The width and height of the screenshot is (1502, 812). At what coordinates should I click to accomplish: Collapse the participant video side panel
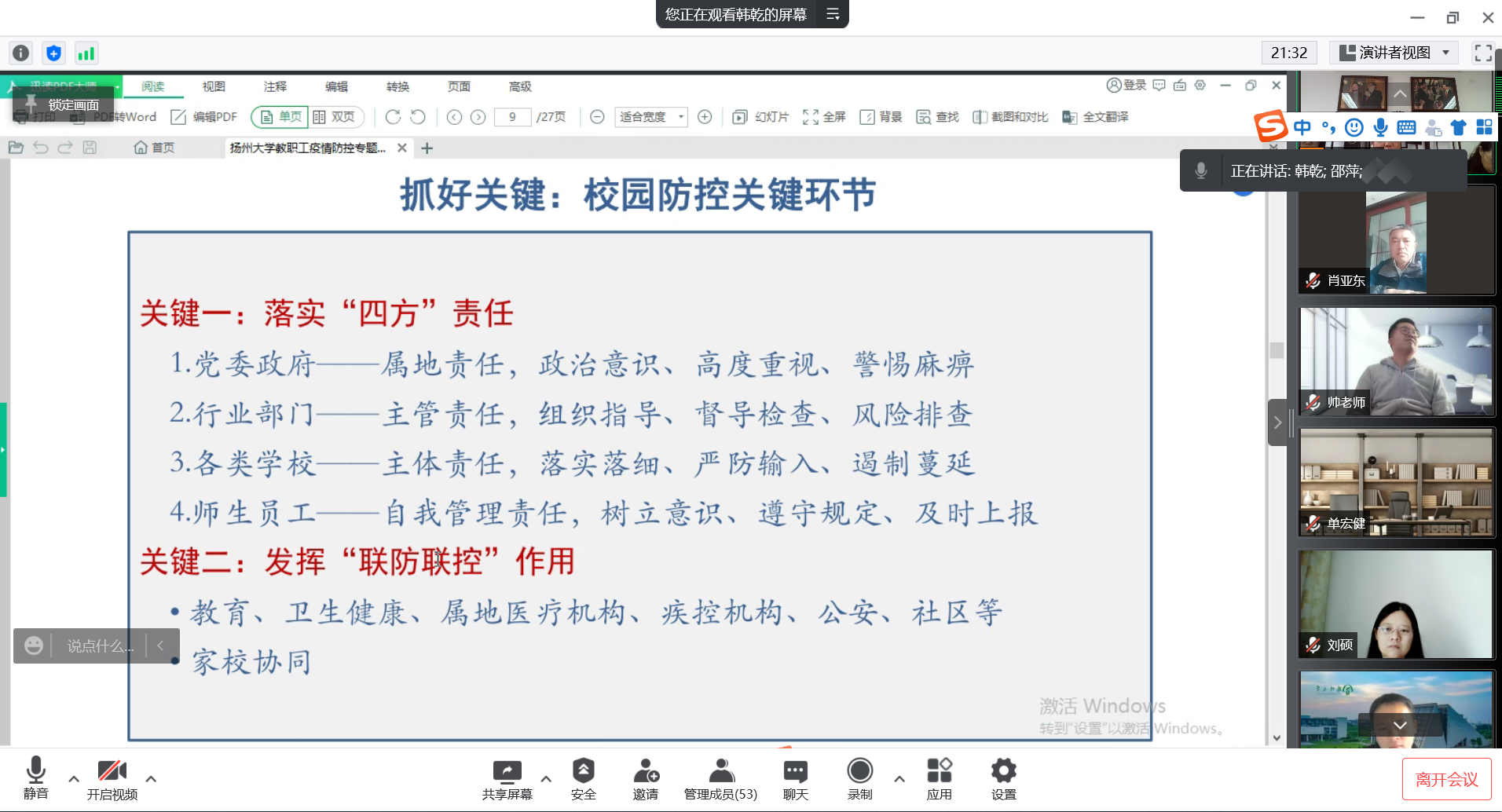point(1277,422)
